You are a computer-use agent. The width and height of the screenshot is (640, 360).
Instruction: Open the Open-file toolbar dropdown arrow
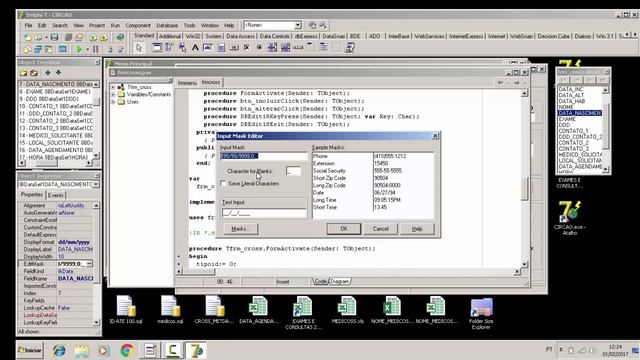pyautogui.click(x=46, y=38)
